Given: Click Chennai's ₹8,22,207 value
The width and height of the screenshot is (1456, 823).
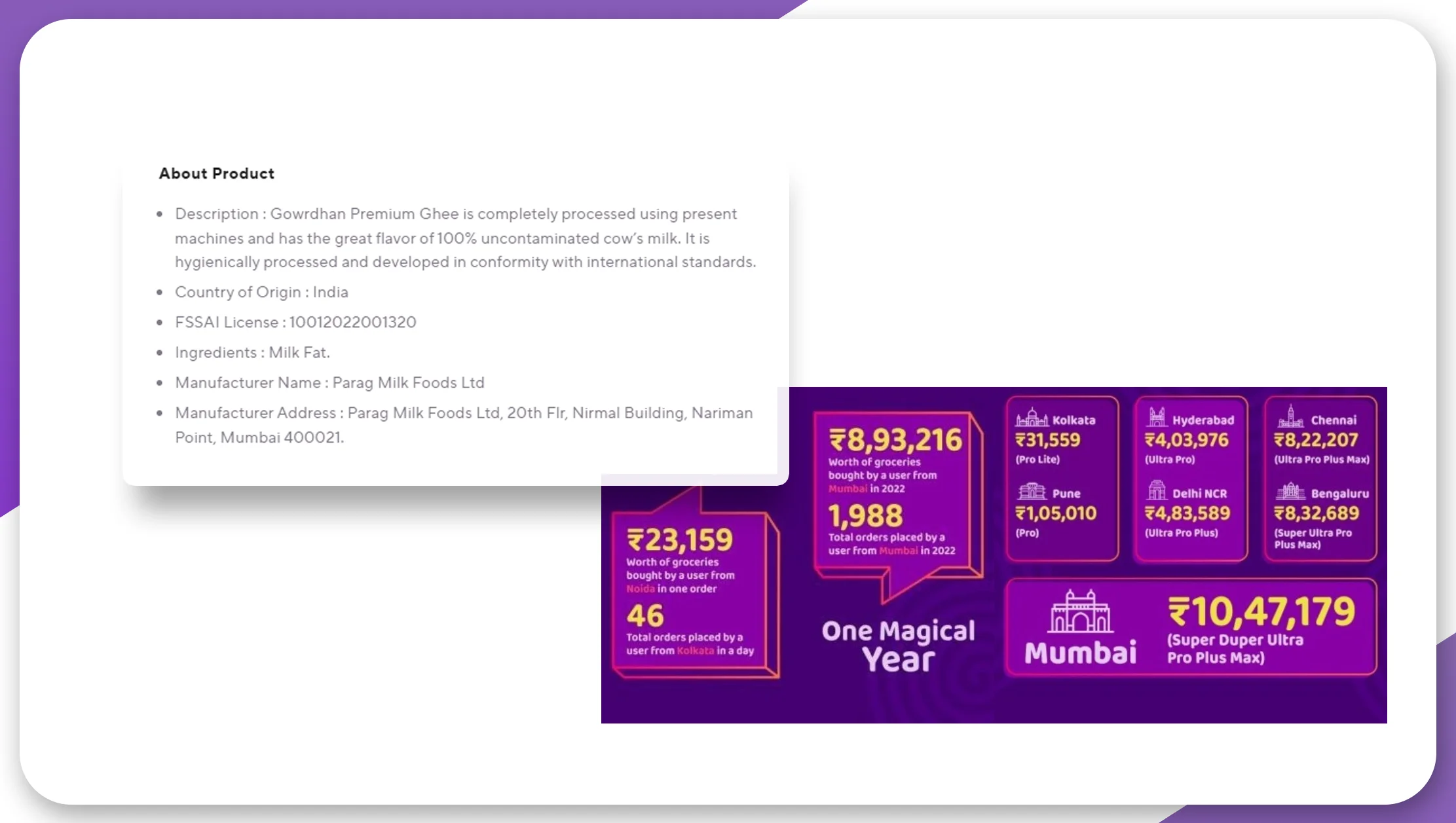Looking at the screenshot, I should click(x=1316, y=440).
